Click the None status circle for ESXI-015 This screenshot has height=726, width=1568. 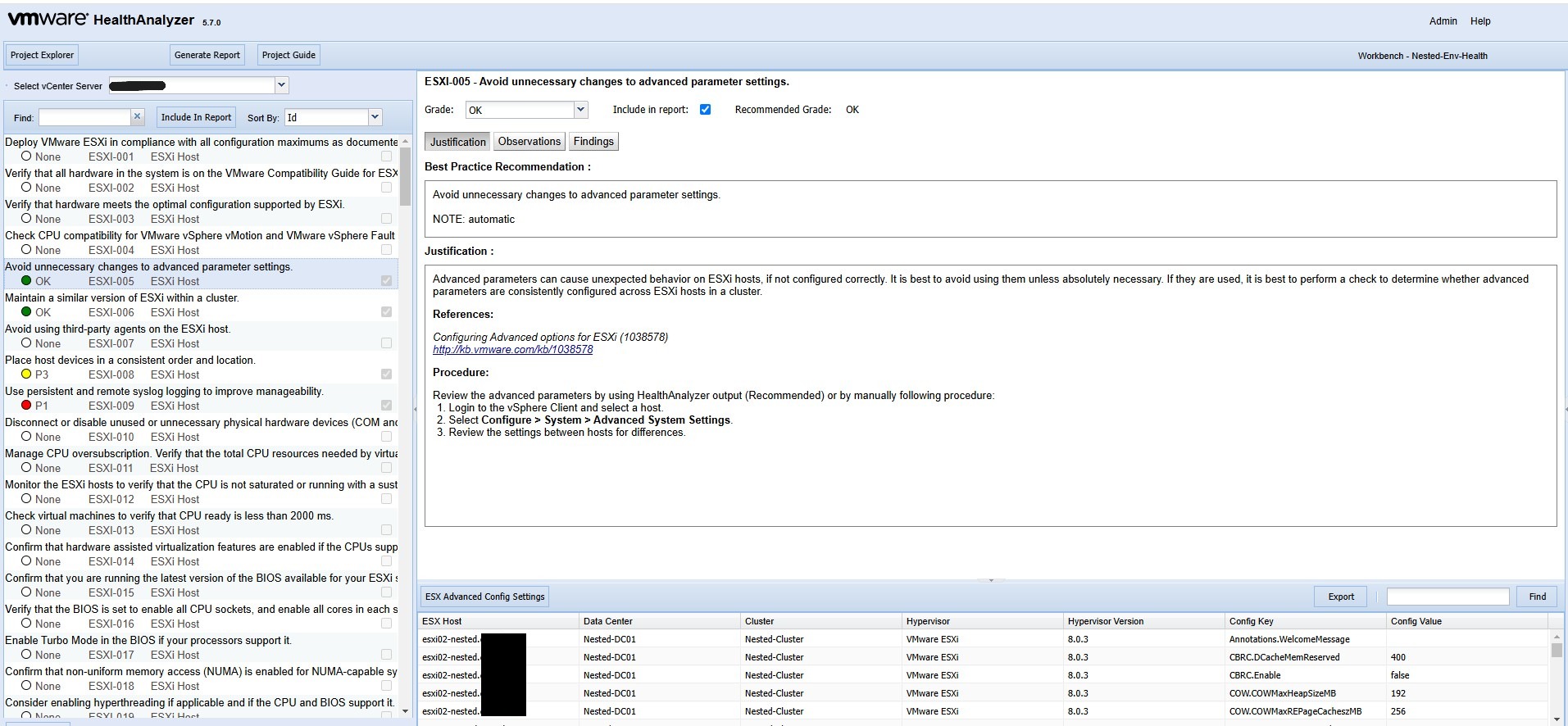point(26,592)
